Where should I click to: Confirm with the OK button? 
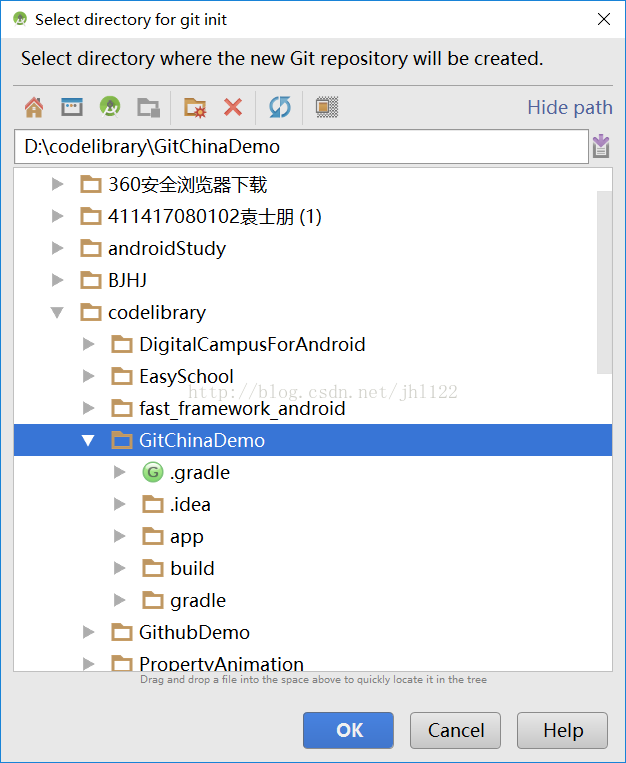point(348,730)
